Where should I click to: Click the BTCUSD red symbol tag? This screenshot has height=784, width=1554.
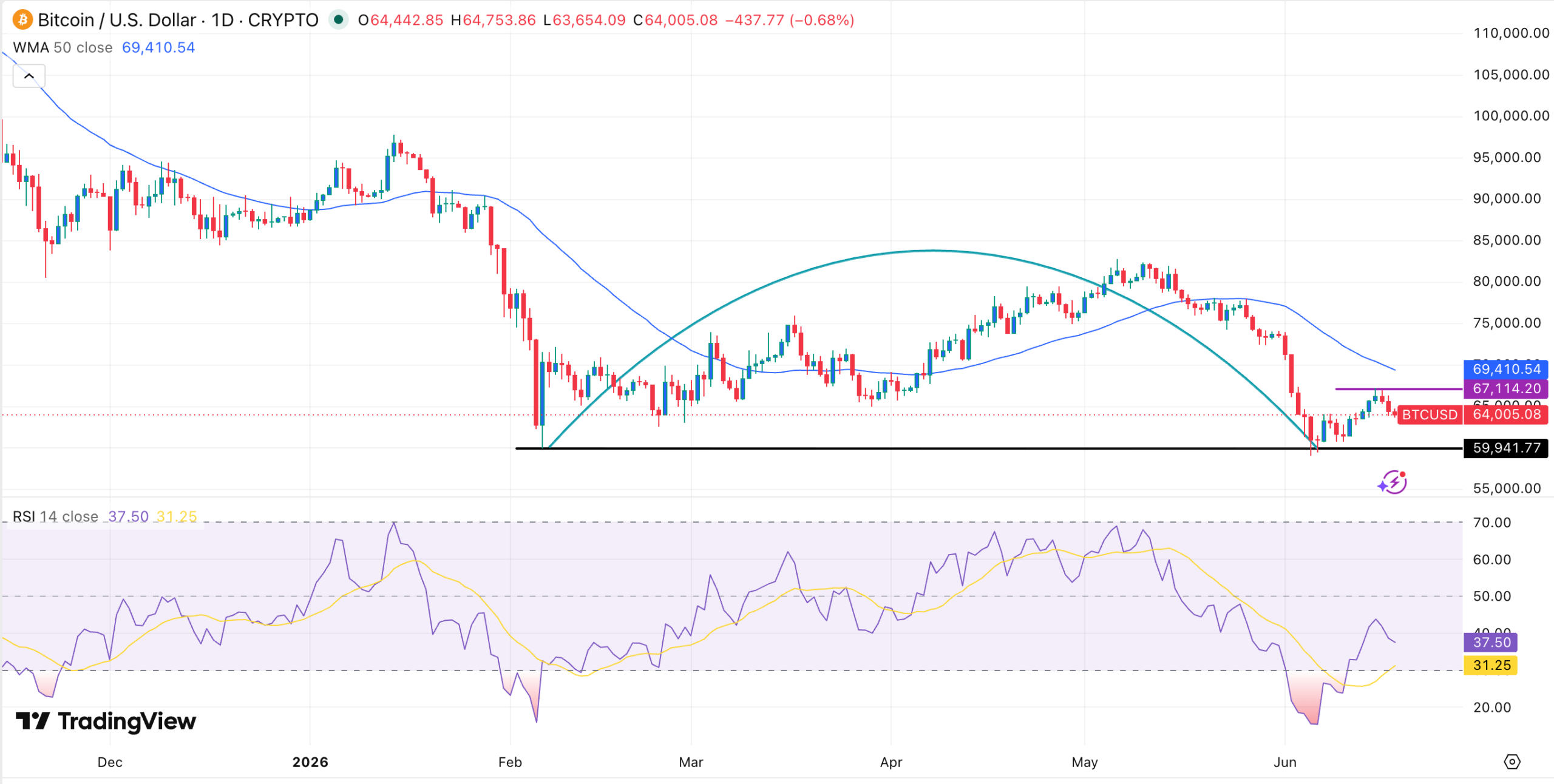pyautogui.click(x=1430, y=414)
